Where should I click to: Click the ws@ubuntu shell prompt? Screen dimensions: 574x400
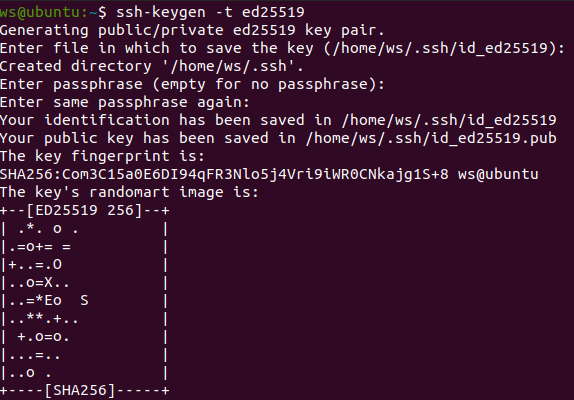click(x=53, y=12)
